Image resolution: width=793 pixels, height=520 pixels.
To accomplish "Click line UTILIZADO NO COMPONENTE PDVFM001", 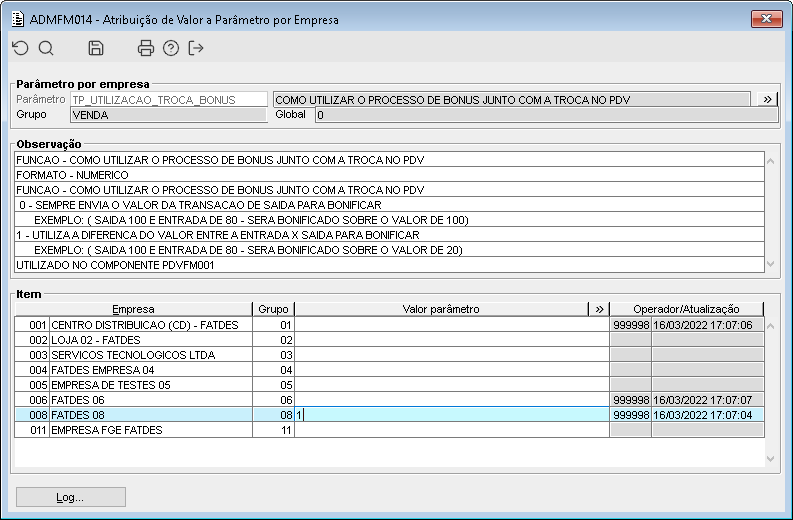I will [x=389, y=265].
